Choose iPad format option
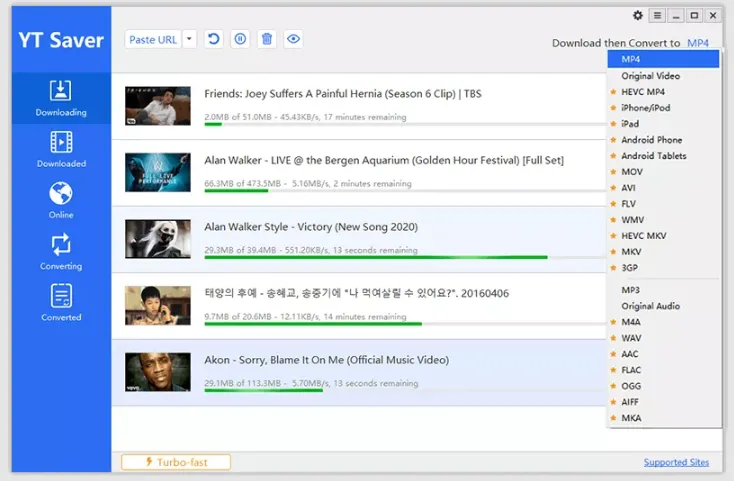 click(663, 124)
